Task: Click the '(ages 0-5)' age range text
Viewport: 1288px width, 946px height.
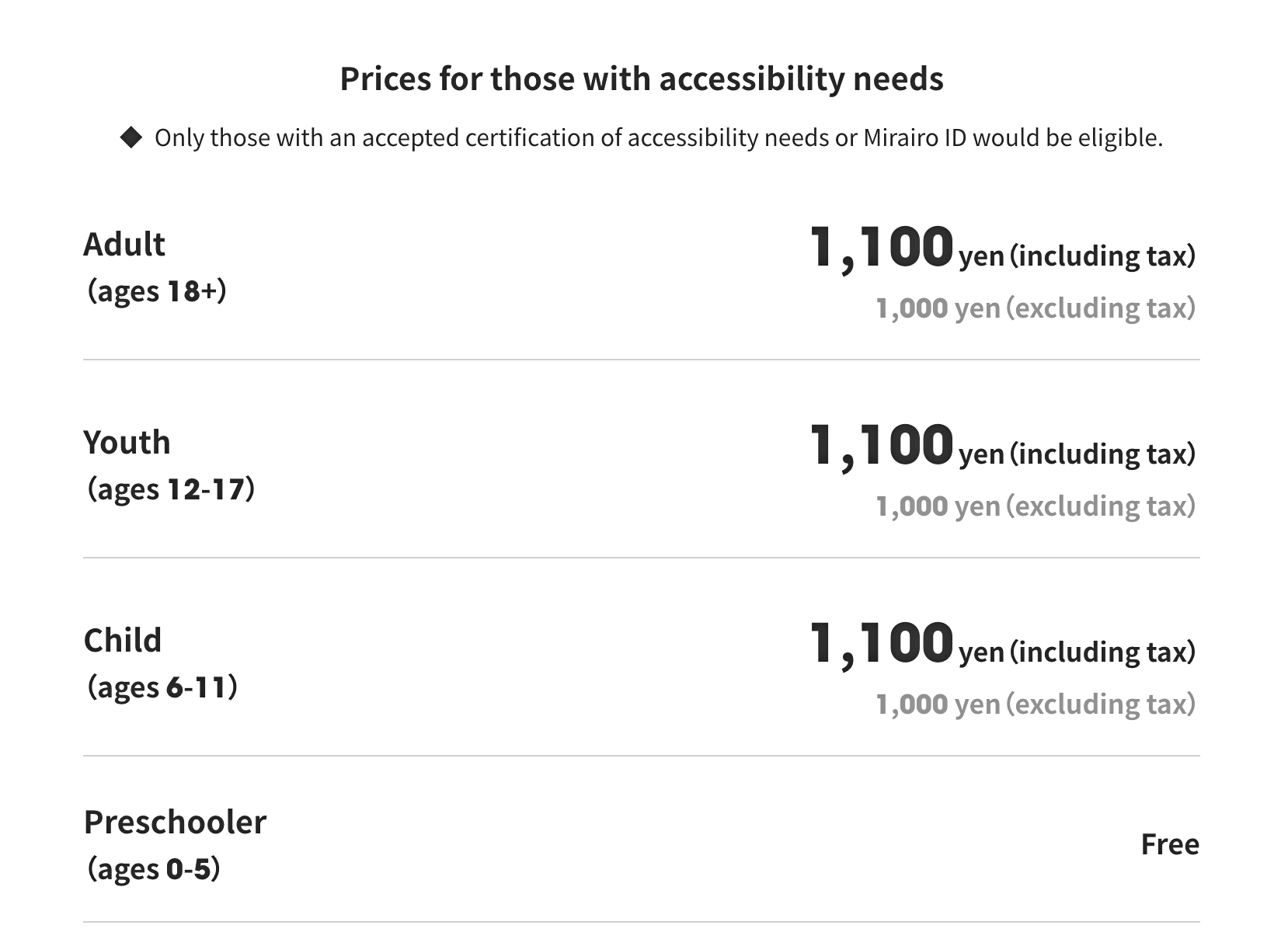Action: (x=154, y=869)
